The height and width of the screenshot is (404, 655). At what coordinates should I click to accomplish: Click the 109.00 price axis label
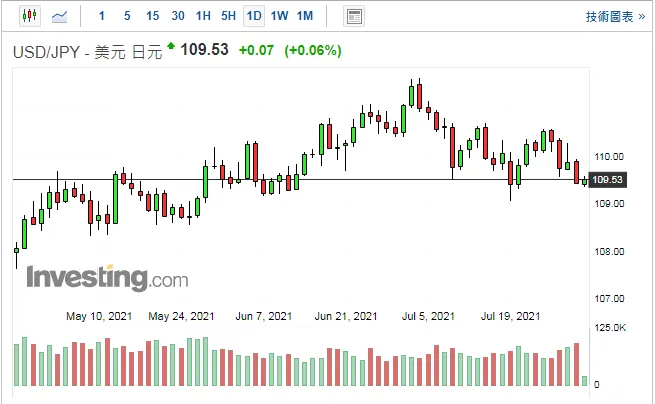(609, 204)
